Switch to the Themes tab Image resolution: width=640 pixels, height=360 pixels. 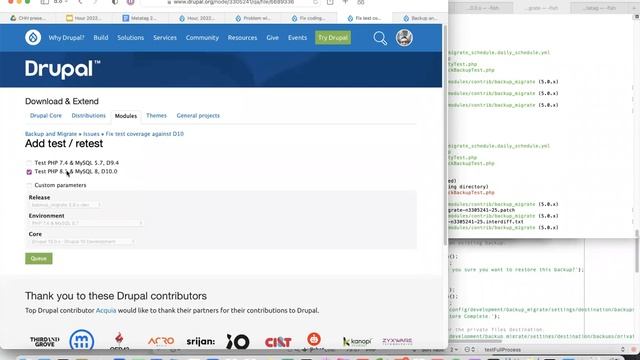(156, 116)
